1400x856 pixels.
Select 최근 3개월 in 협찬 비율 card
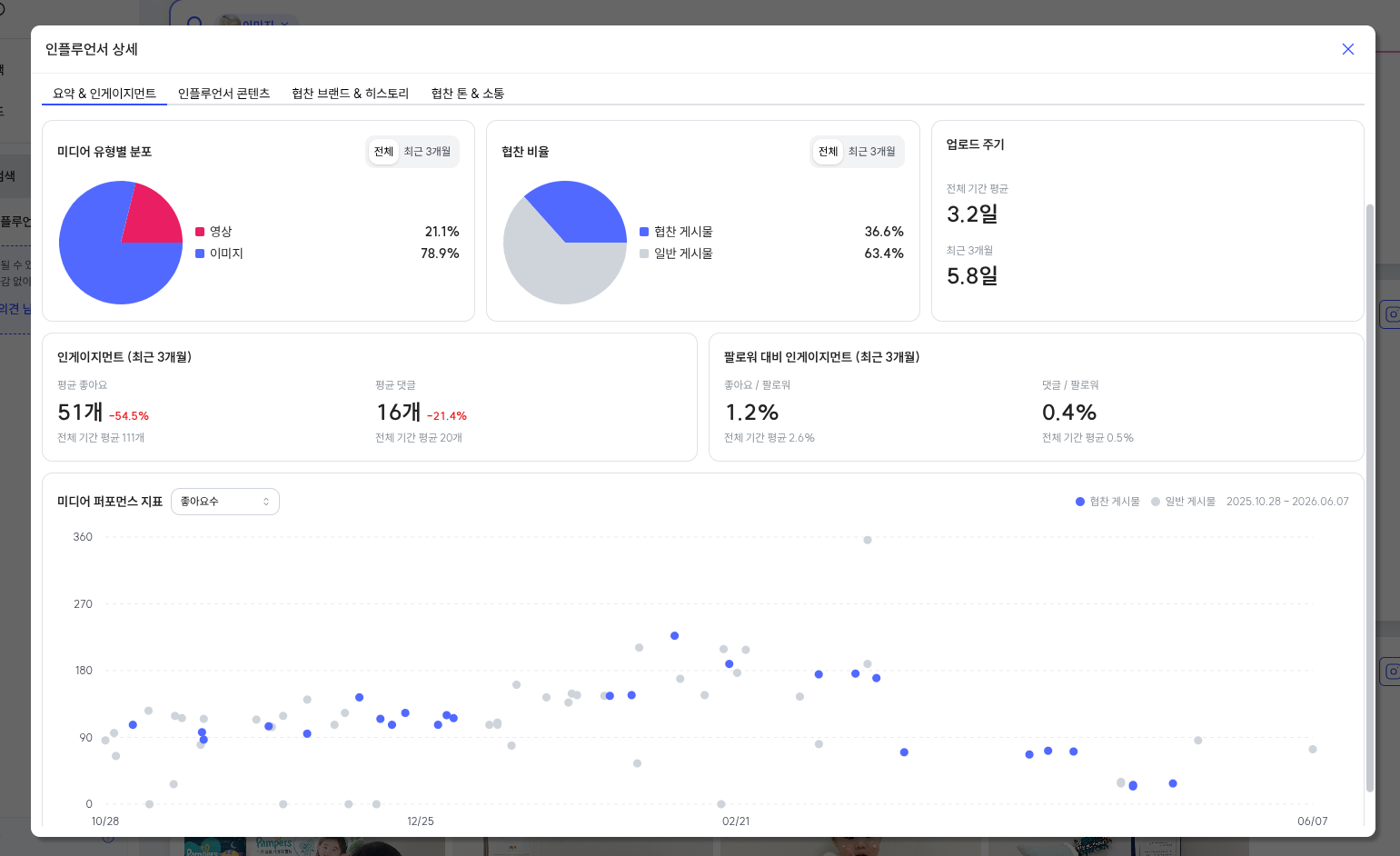tap(871, 152)
